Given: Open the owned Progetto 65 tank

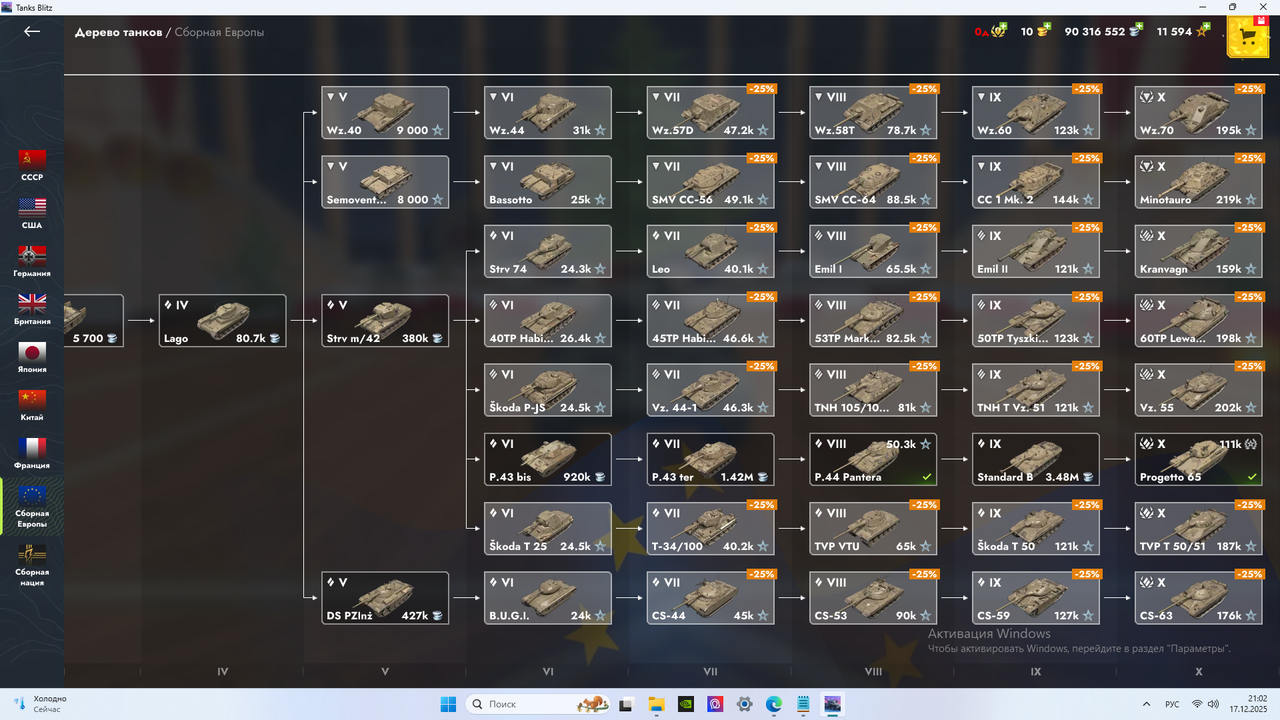Looking at the screenshot, I should (1198, 460).
